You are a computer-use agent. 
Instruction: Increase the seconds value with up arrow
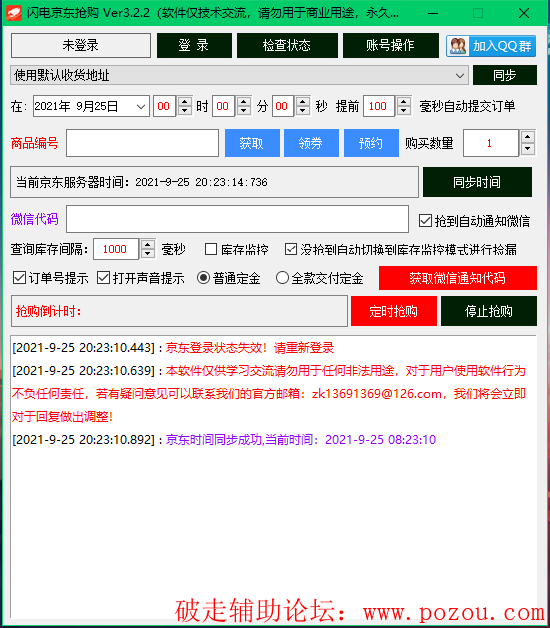pos(303,102)
